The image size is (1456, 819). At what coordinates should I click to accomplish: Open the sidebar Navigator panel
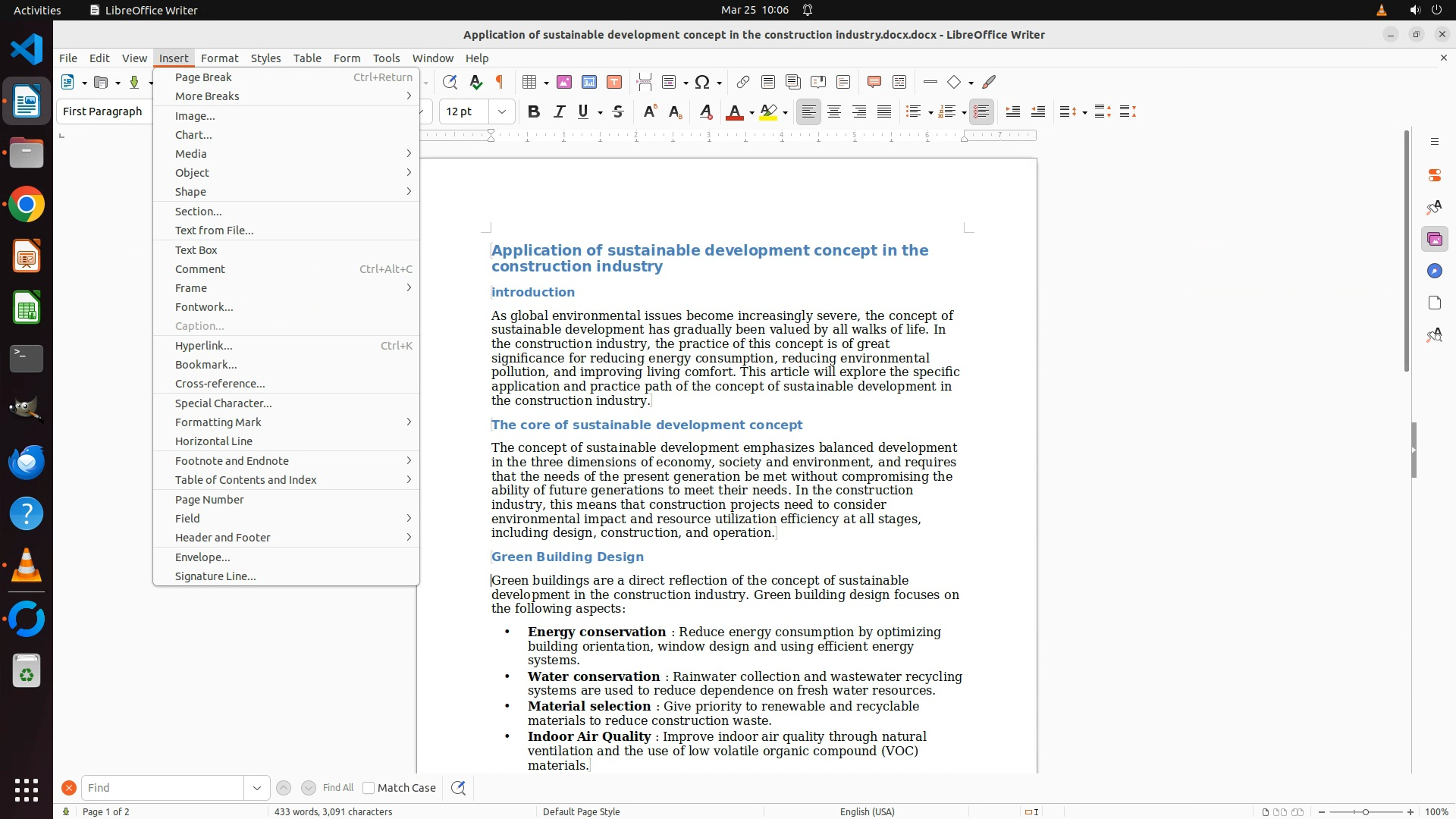point(1434,271)
